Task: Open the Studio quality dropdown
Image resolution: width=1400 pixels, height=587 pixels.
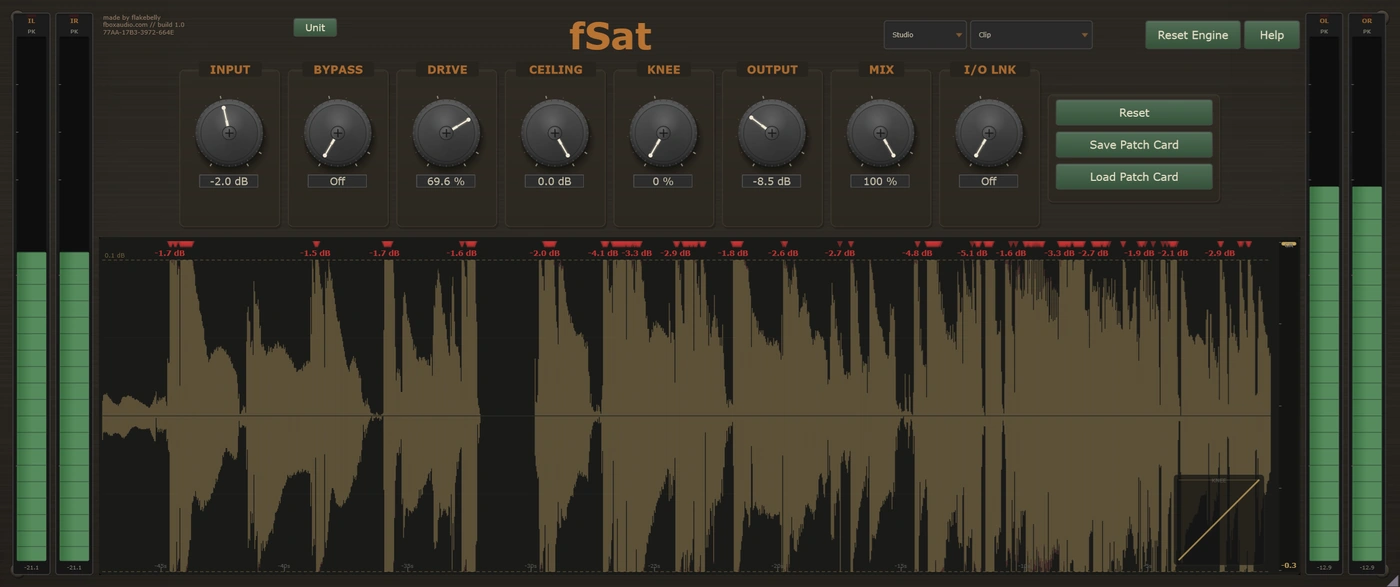Action: point(925,35)
